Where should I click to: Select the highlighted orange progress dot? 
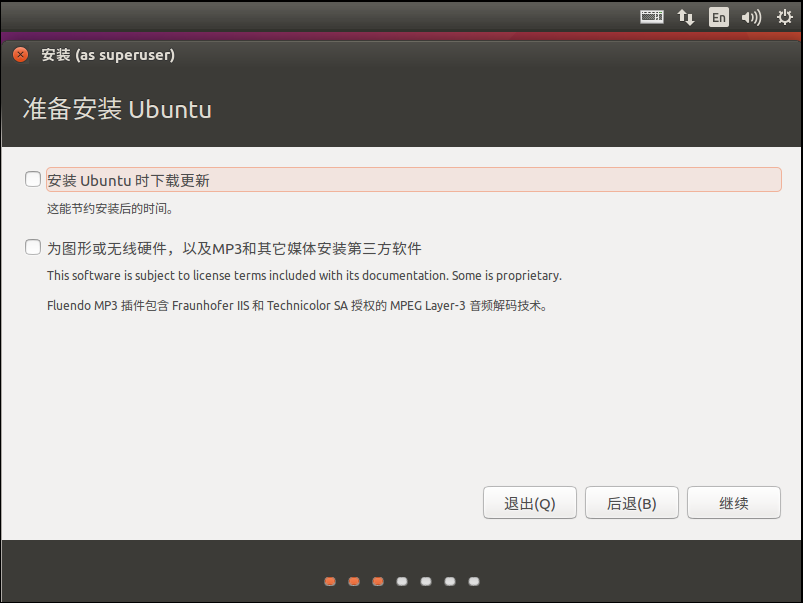tap(377, 581)
